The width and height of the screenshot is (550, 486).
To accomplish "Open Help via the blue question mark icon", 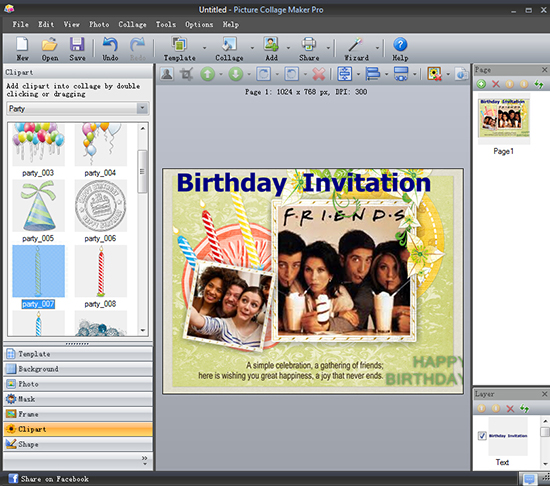I will pos(400,45).
